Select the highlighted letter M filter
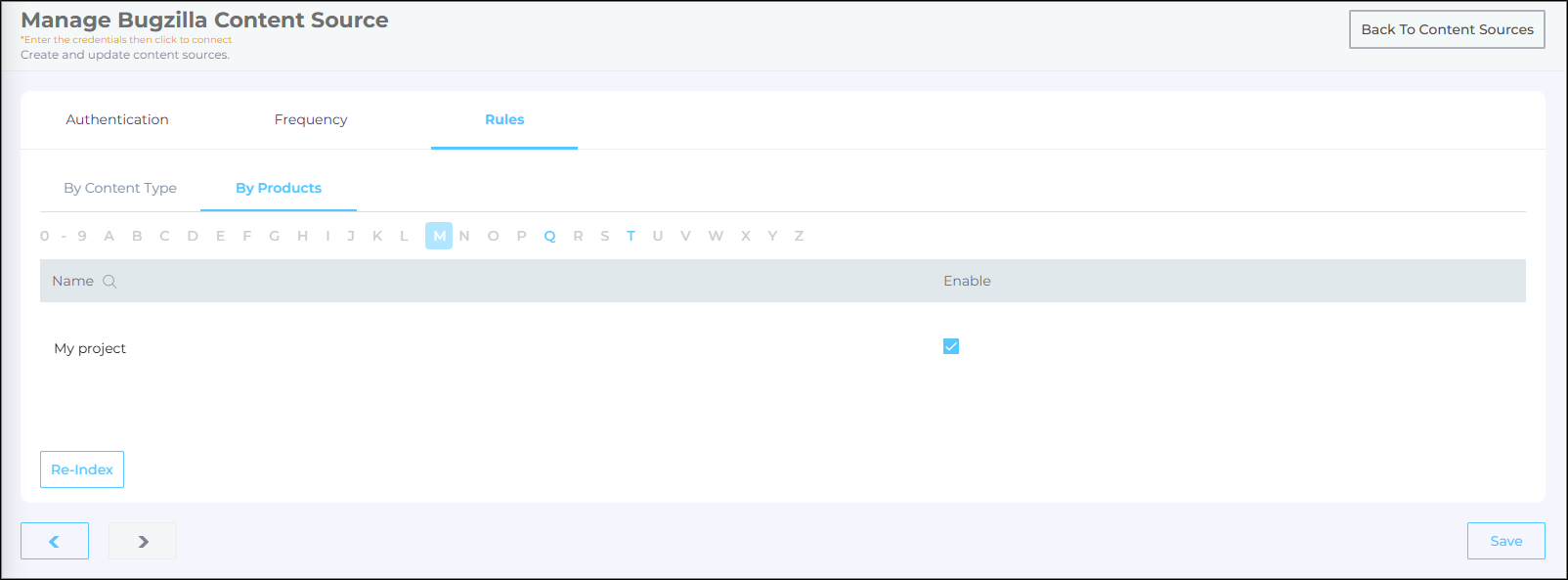Viewport: 1568px width, 580px height. (439, 236)
